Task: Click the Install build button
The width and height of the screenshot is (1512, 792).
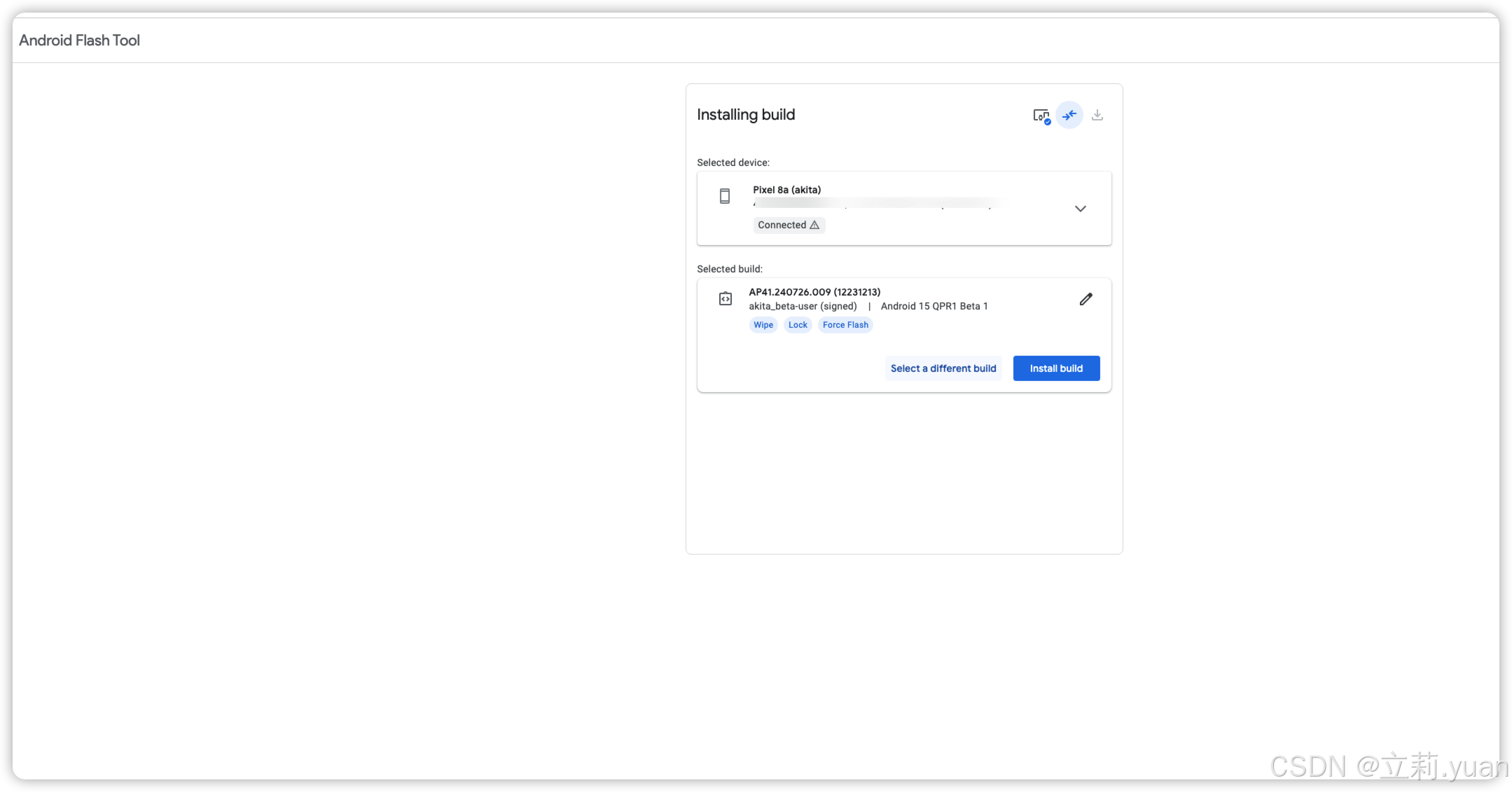Action: point(1056,368)
